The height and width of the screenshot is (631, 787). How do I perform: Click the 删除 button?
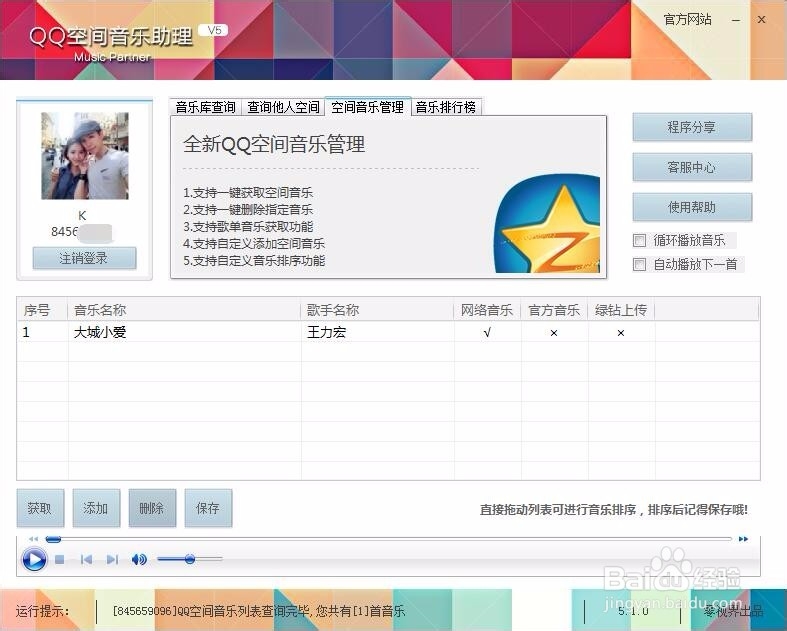pos(152,508)
